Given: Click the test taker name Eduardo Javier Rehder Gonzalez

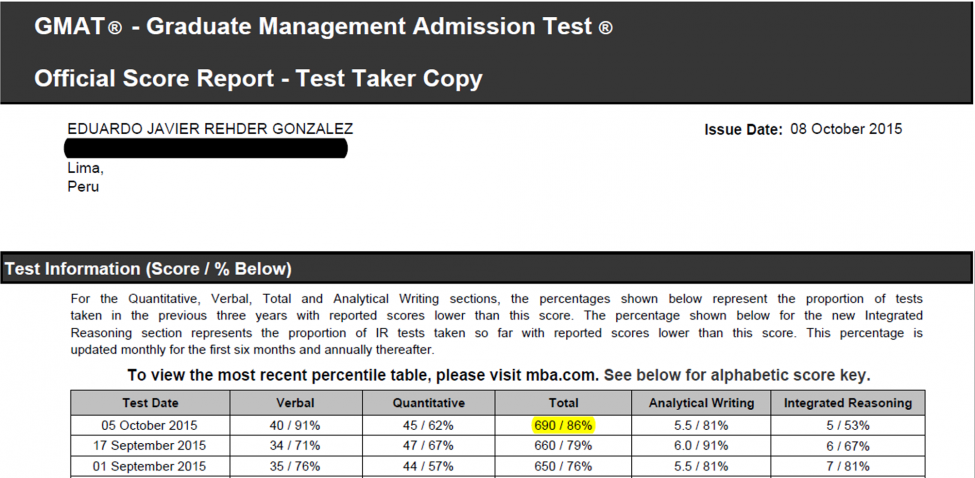Looking at the screenshot, I should [210, 129].
